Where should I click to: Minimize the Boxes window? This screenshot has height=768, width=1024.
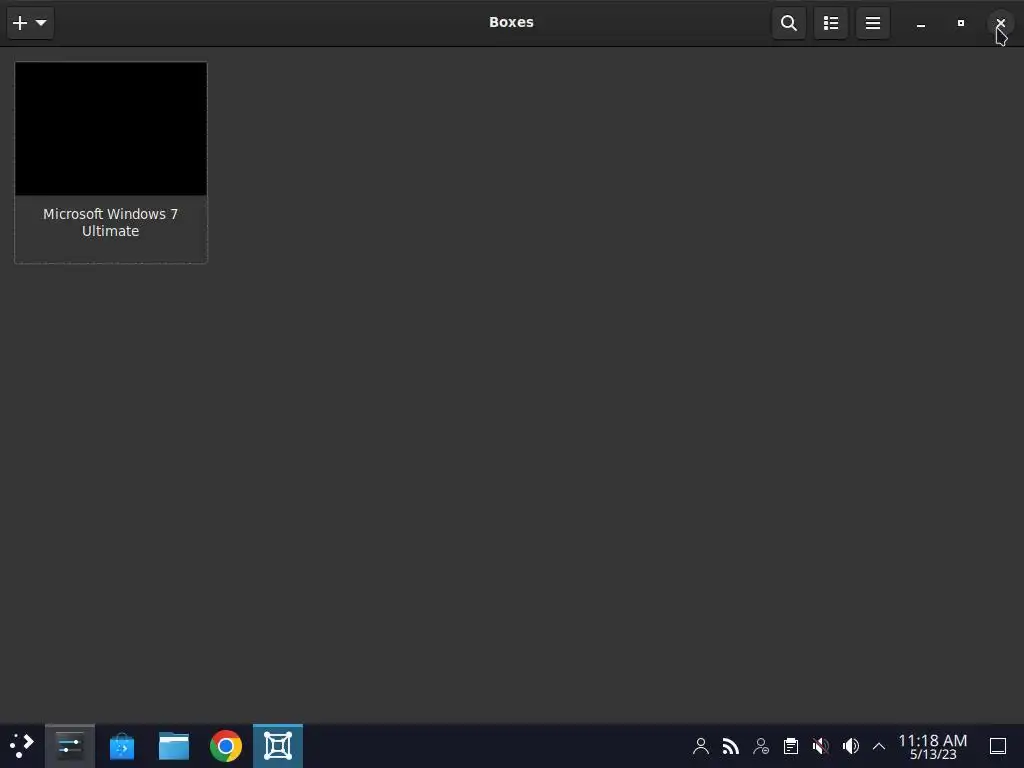click(x=921, y=24)
